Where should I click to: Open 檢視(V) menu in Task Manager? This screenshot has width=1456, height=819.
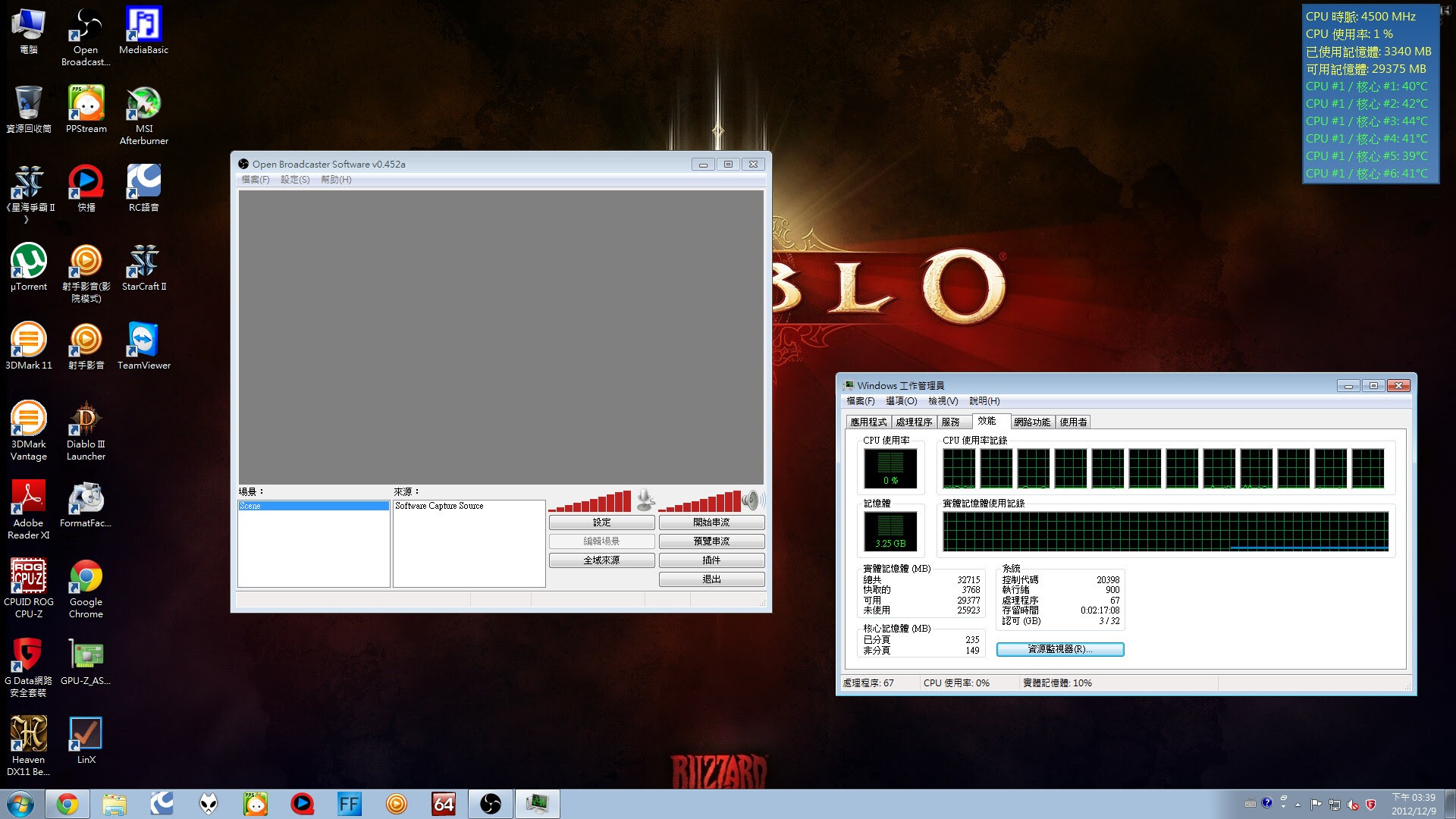(943, 401)
